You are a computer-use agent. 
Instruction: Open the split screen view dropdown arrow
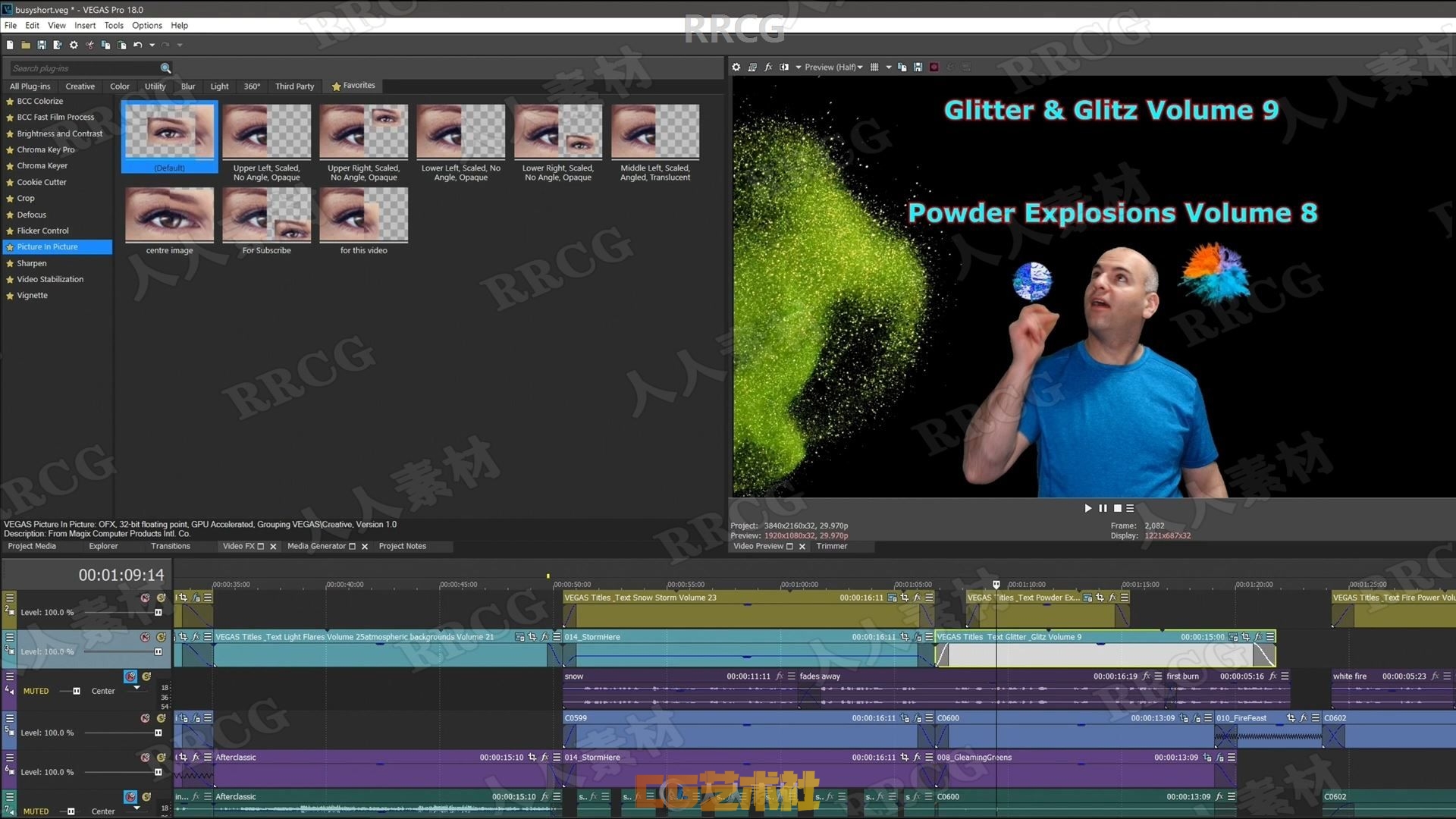(x=798, y=67)
